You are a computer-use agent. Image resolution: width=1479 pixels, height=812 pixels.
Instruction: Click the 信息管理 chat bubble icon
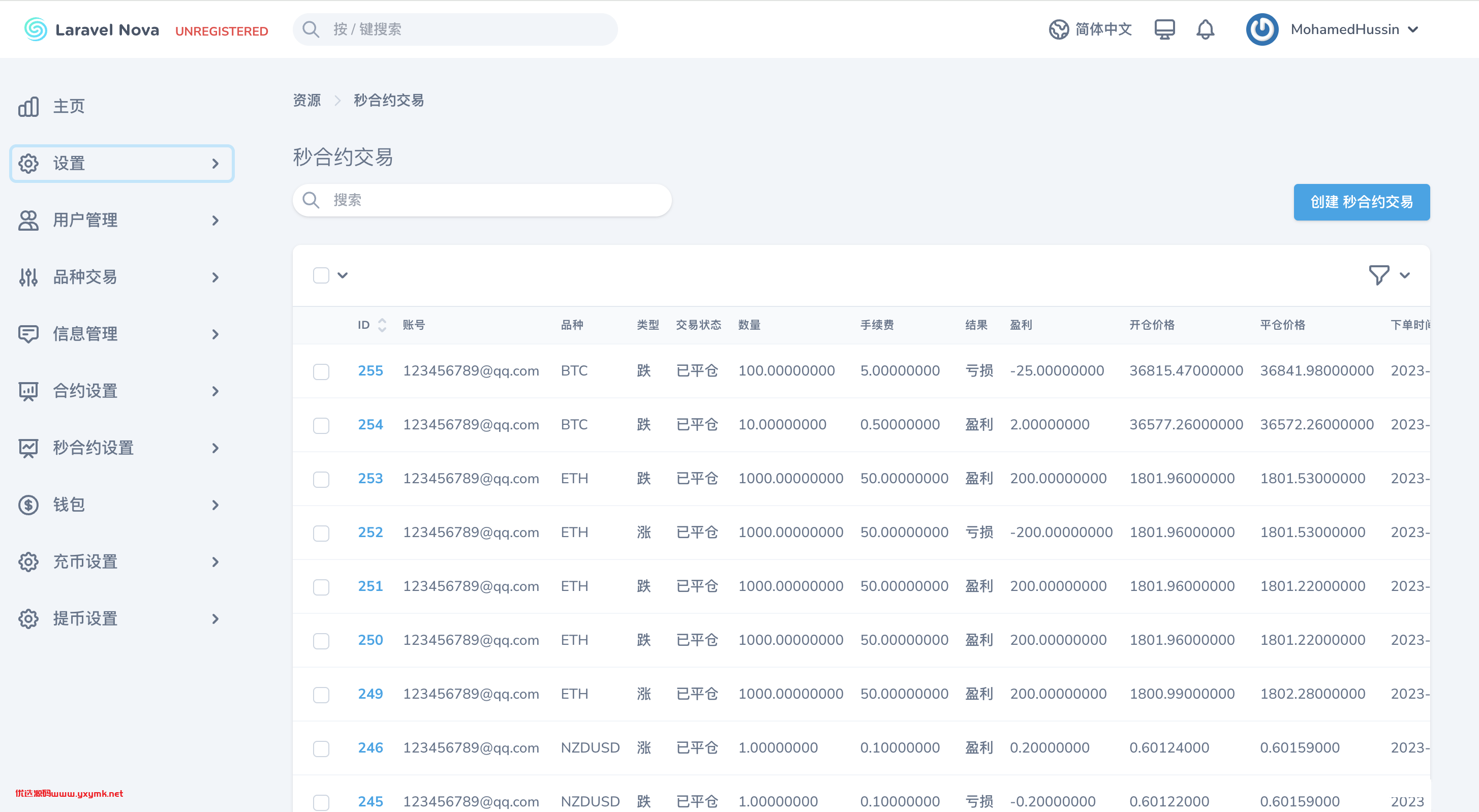pos(28,334)
